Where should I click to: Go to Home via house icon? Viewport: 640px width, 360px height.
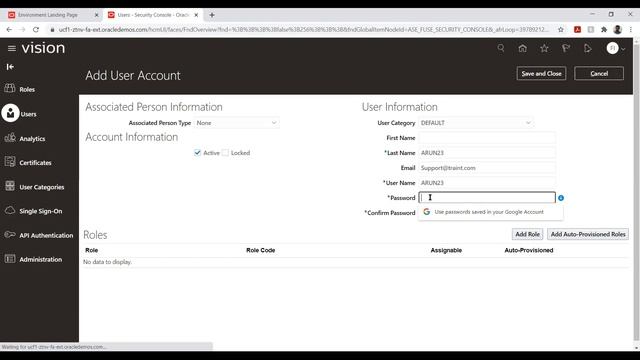point(522,49)
